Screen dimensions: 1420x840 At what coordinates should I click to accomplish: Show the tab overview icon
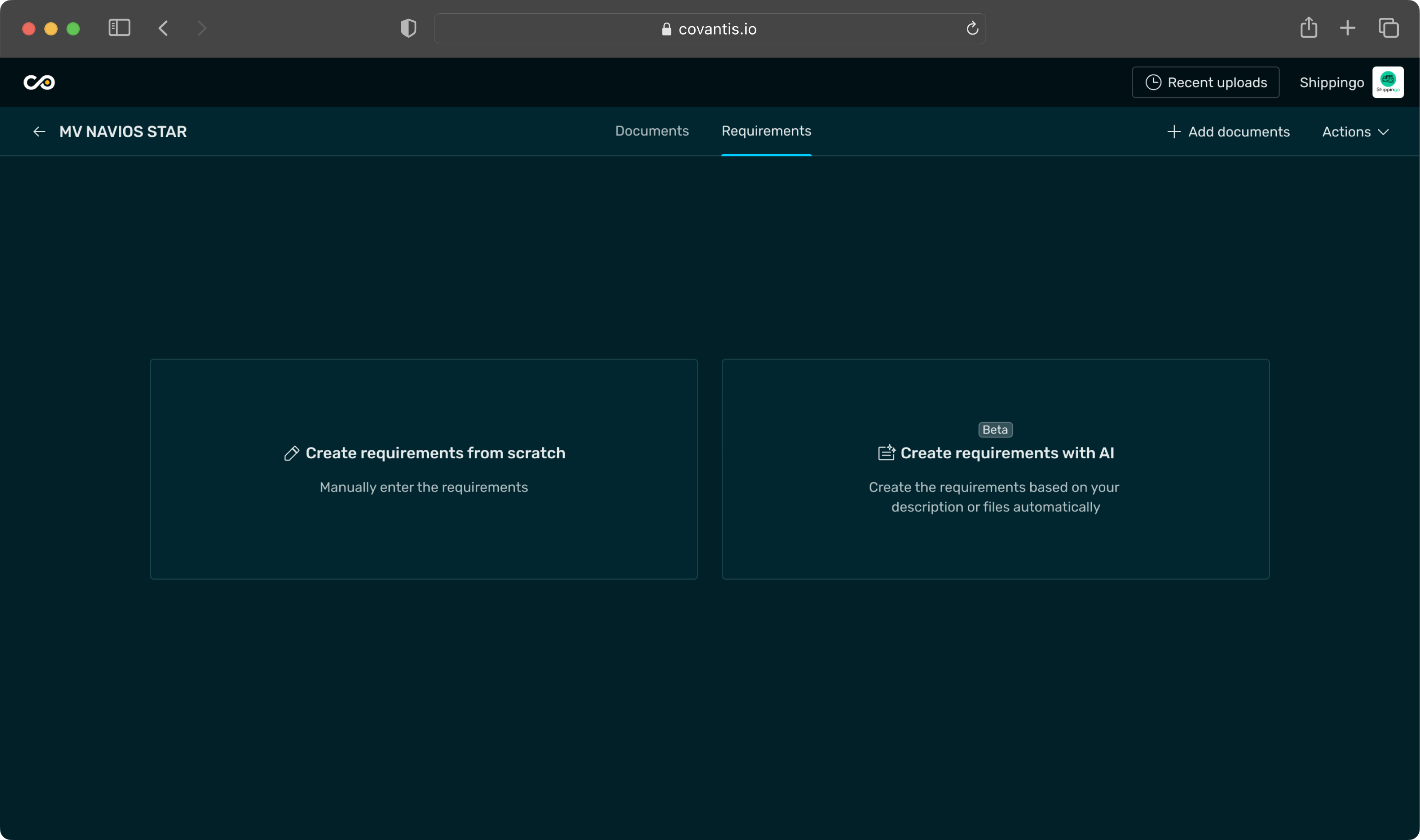1389,28
